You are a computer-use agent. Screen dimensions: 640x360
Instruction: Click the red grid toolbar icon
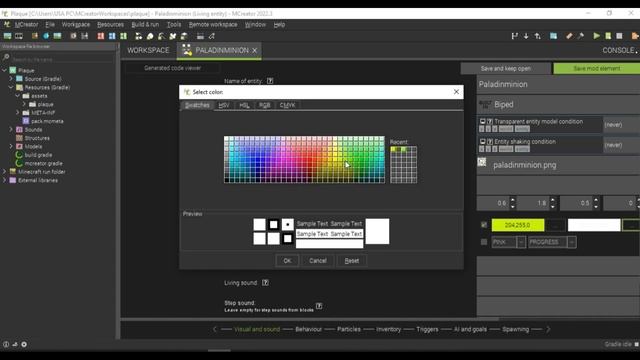[100, 36]
